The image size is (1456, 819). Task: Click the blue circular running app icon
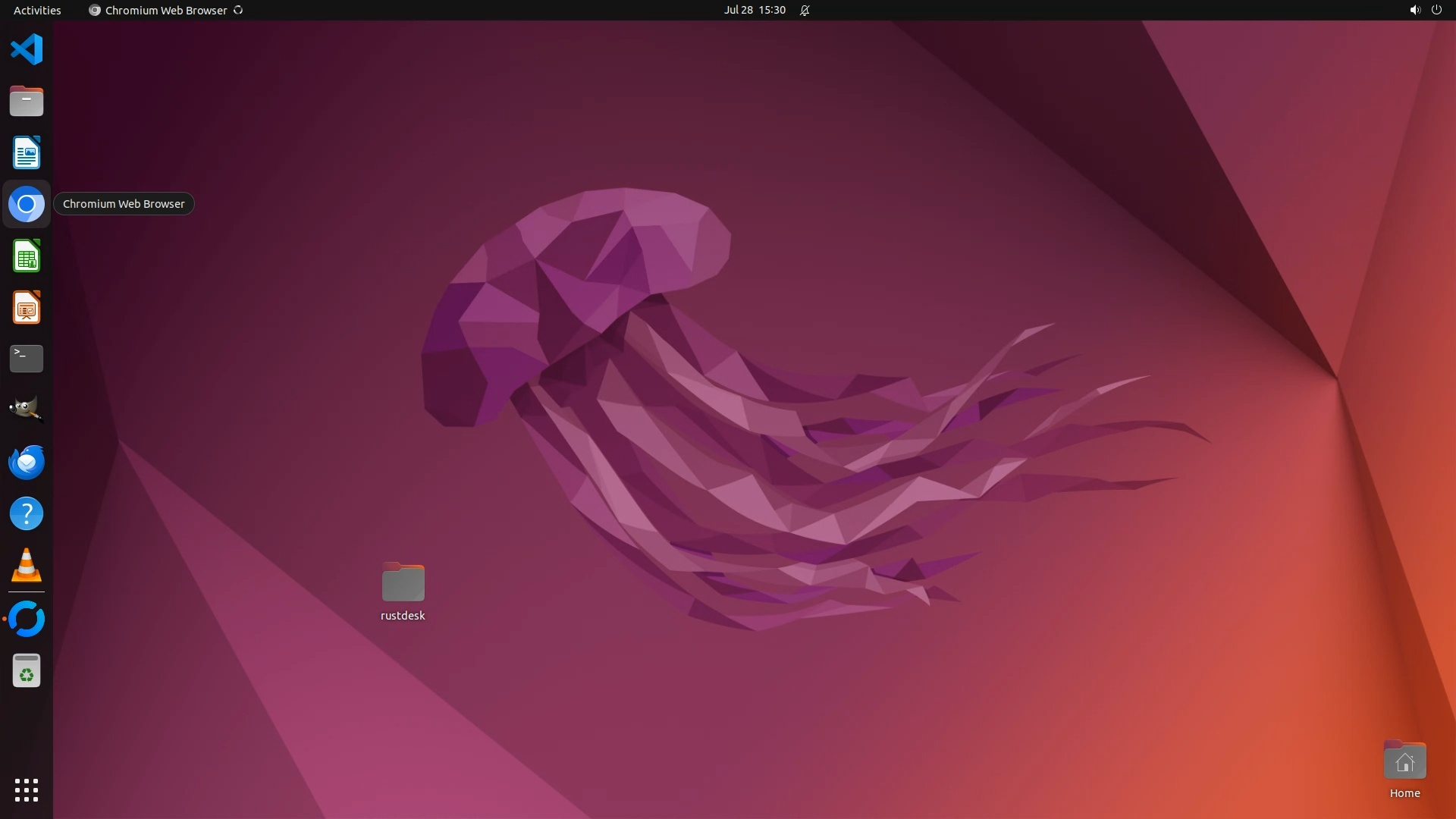27,619
